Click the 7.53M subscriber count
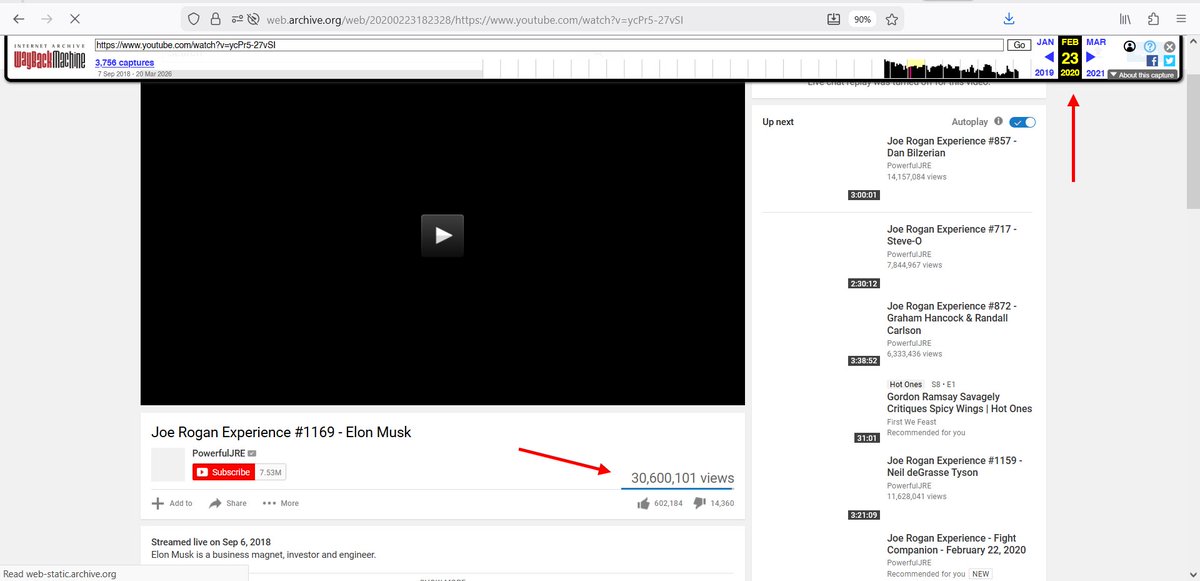Image resolution: width=1200 pixels, height=581 pixels. pos(271,472)
